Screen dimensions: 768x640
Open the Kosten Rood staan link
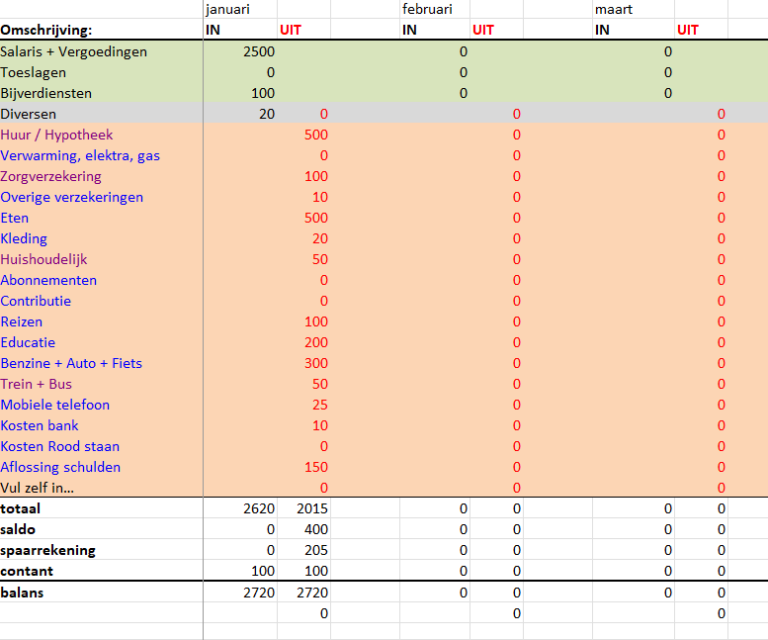pyautogui.click(x=60, y=446)
